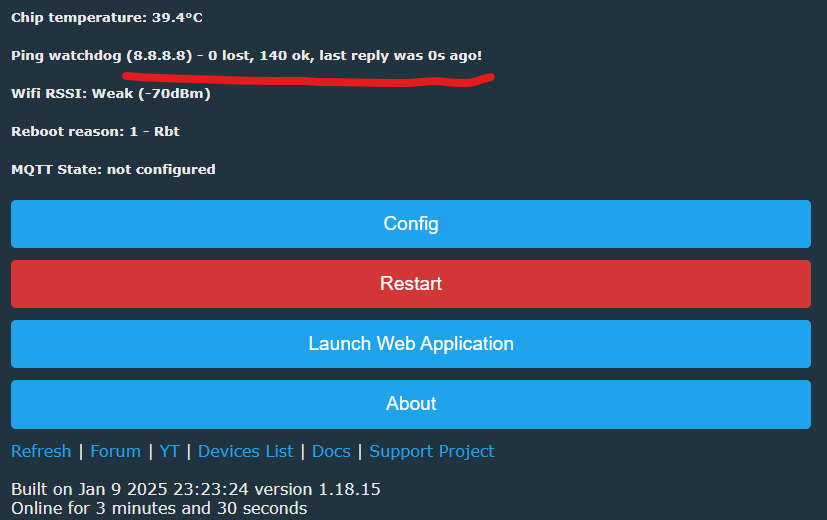The height and width of the screenshot is (520, 827).
Task: Open the About page
Action: pos(411,404)
